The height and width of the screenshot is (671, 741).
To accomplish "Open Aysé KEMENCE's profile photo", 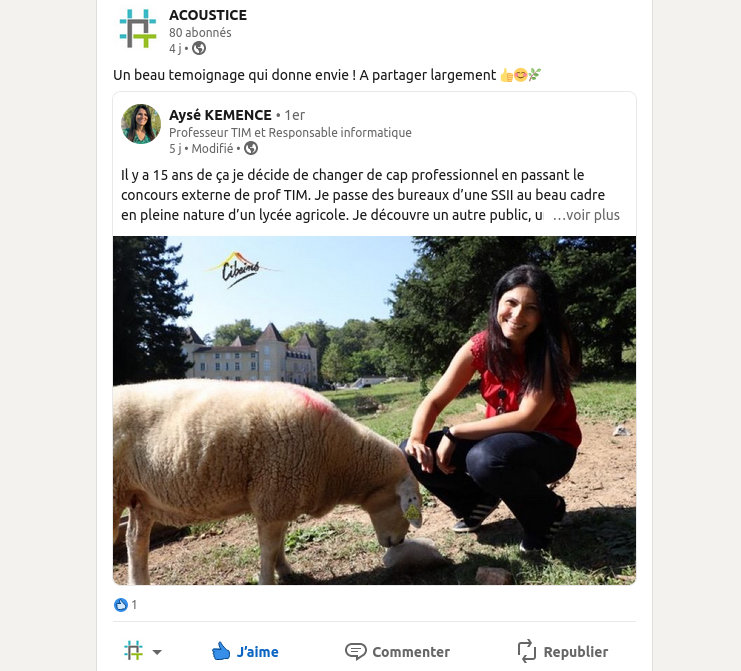I will (x=141, y=124).
